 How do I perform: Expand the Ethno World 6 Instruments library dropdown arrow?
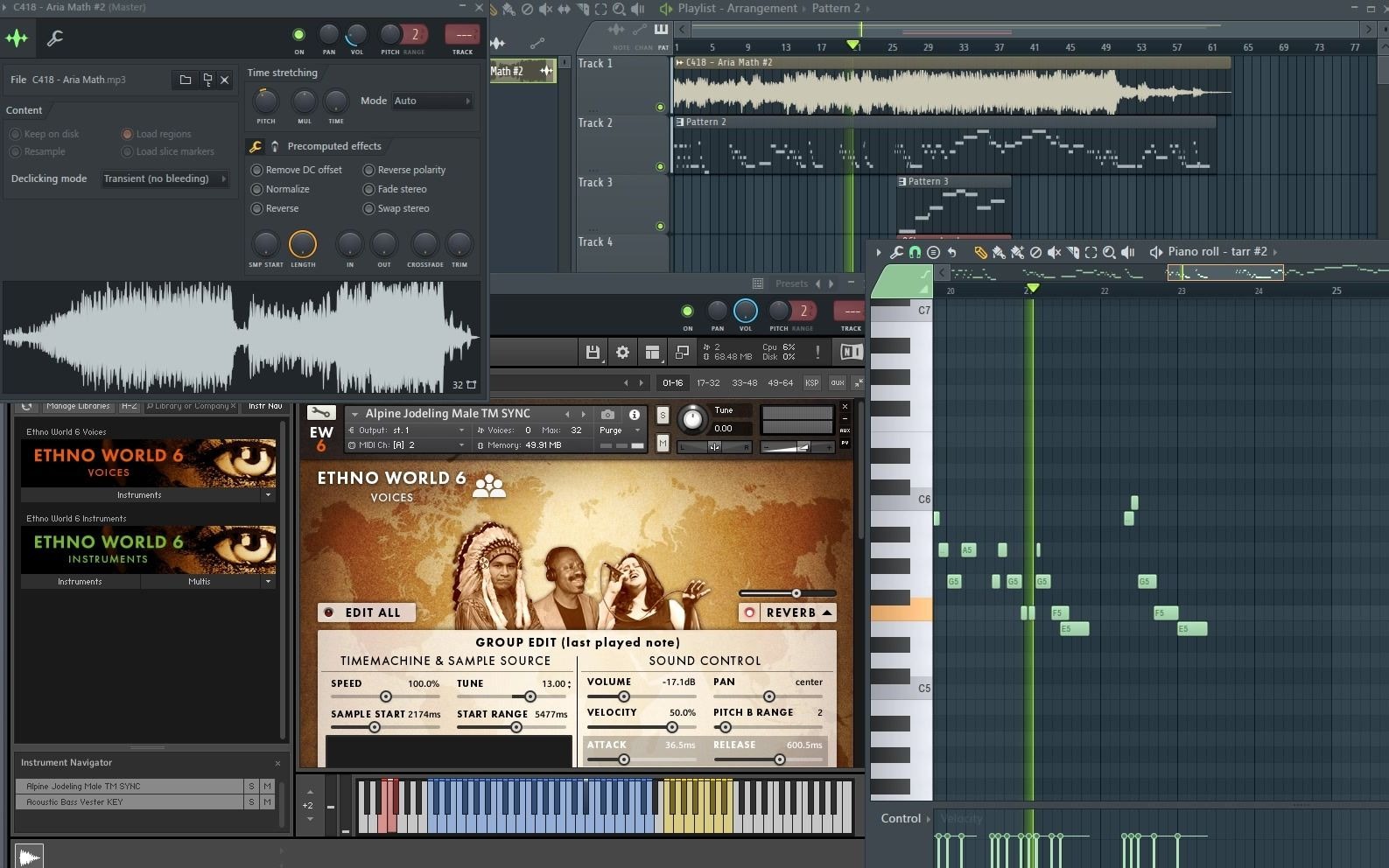[268, 582]
